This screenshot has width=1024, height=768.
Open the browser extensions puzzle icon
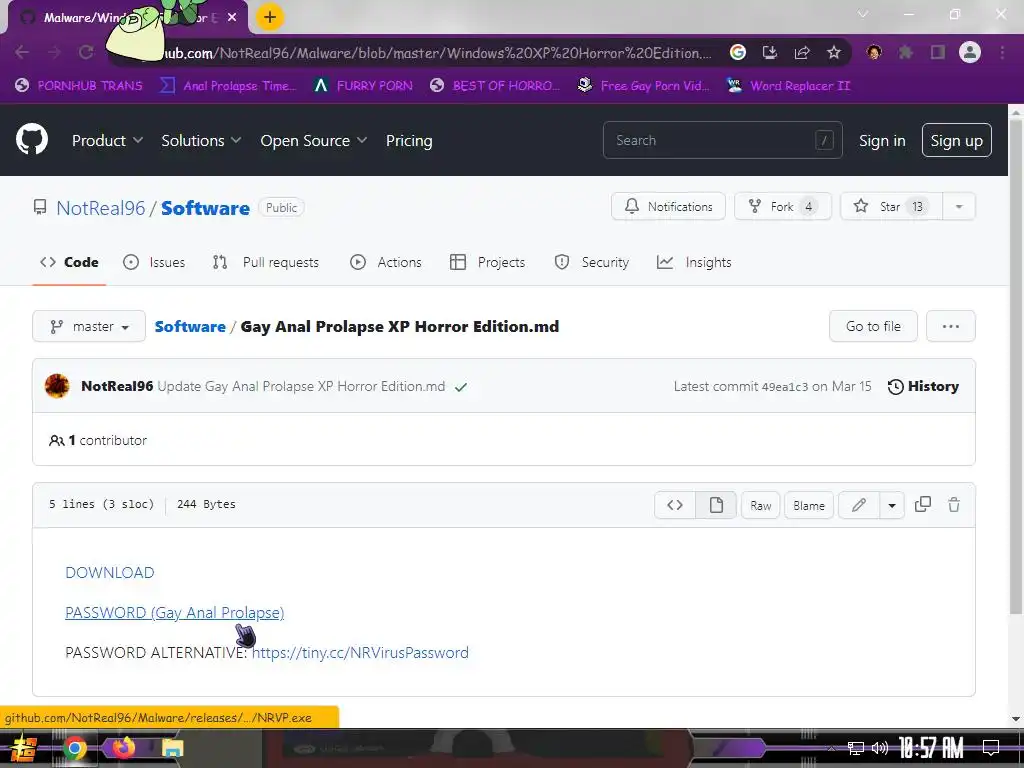(905, 52)
